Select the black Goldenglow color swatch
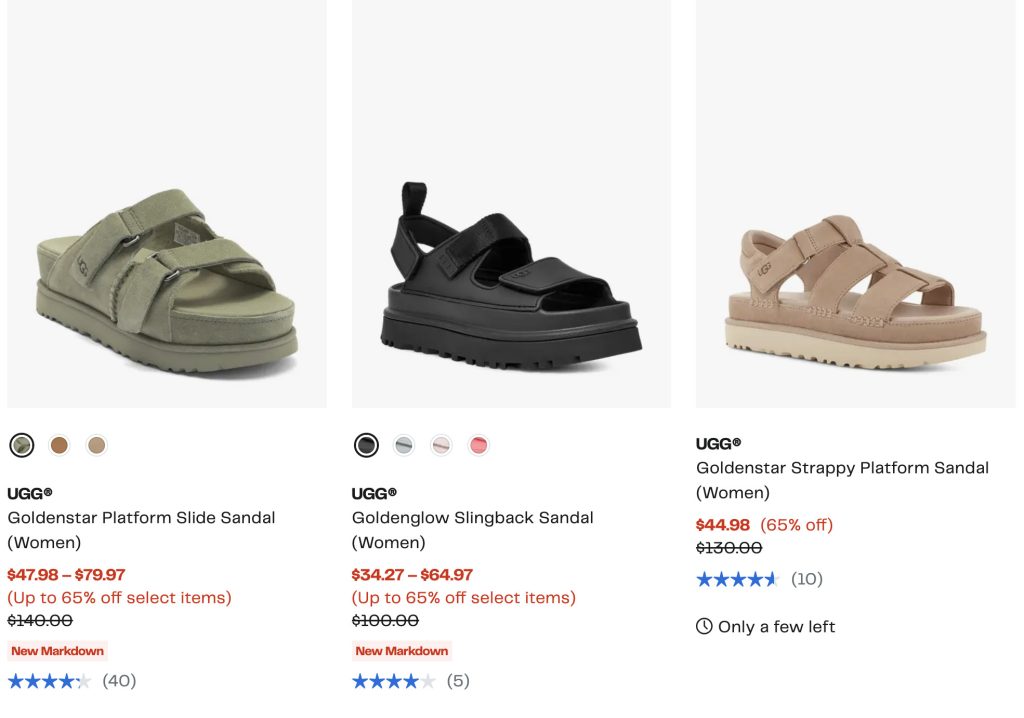Viewport: 1024px width, 718px height. [366, 445]
